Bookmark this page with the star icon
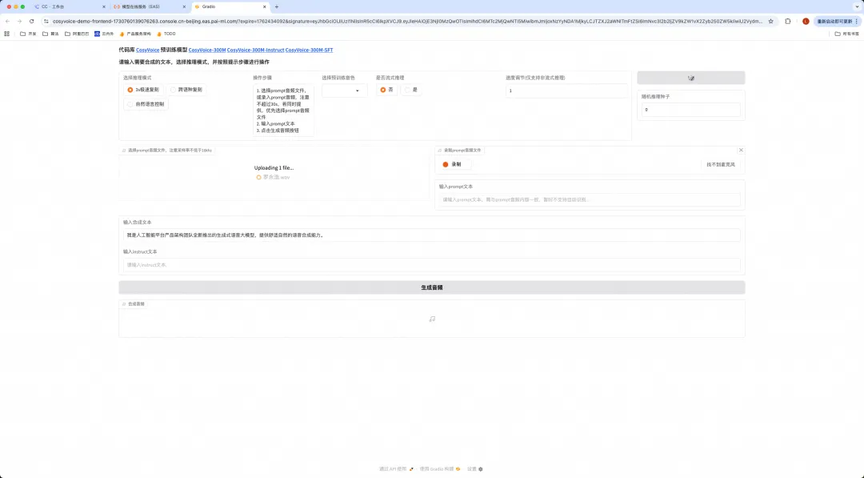The image size is (864, 478). click(x=771, y=21)
